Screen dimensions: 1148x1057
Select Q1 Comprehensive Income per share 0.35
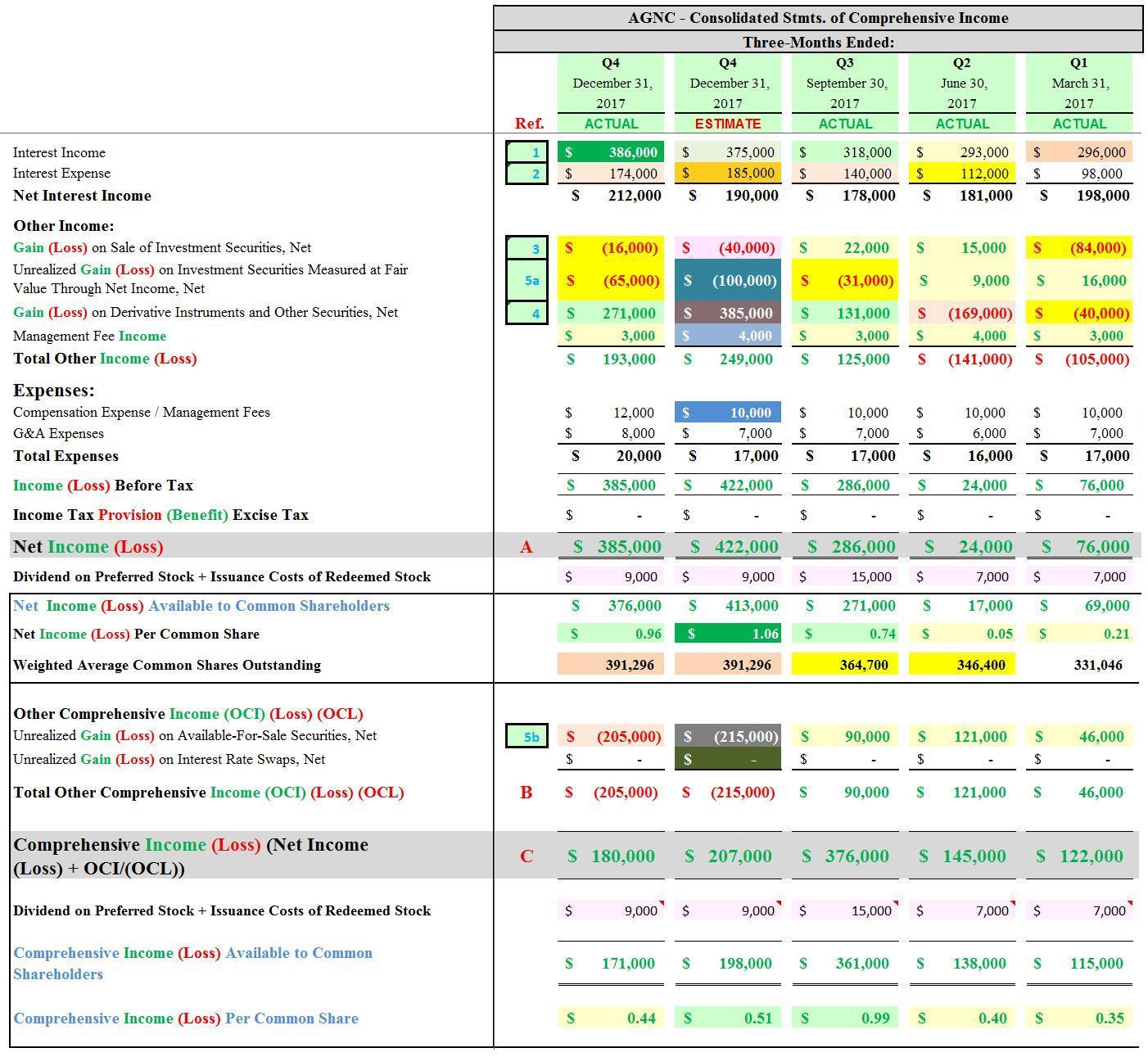[1079, 1019]
